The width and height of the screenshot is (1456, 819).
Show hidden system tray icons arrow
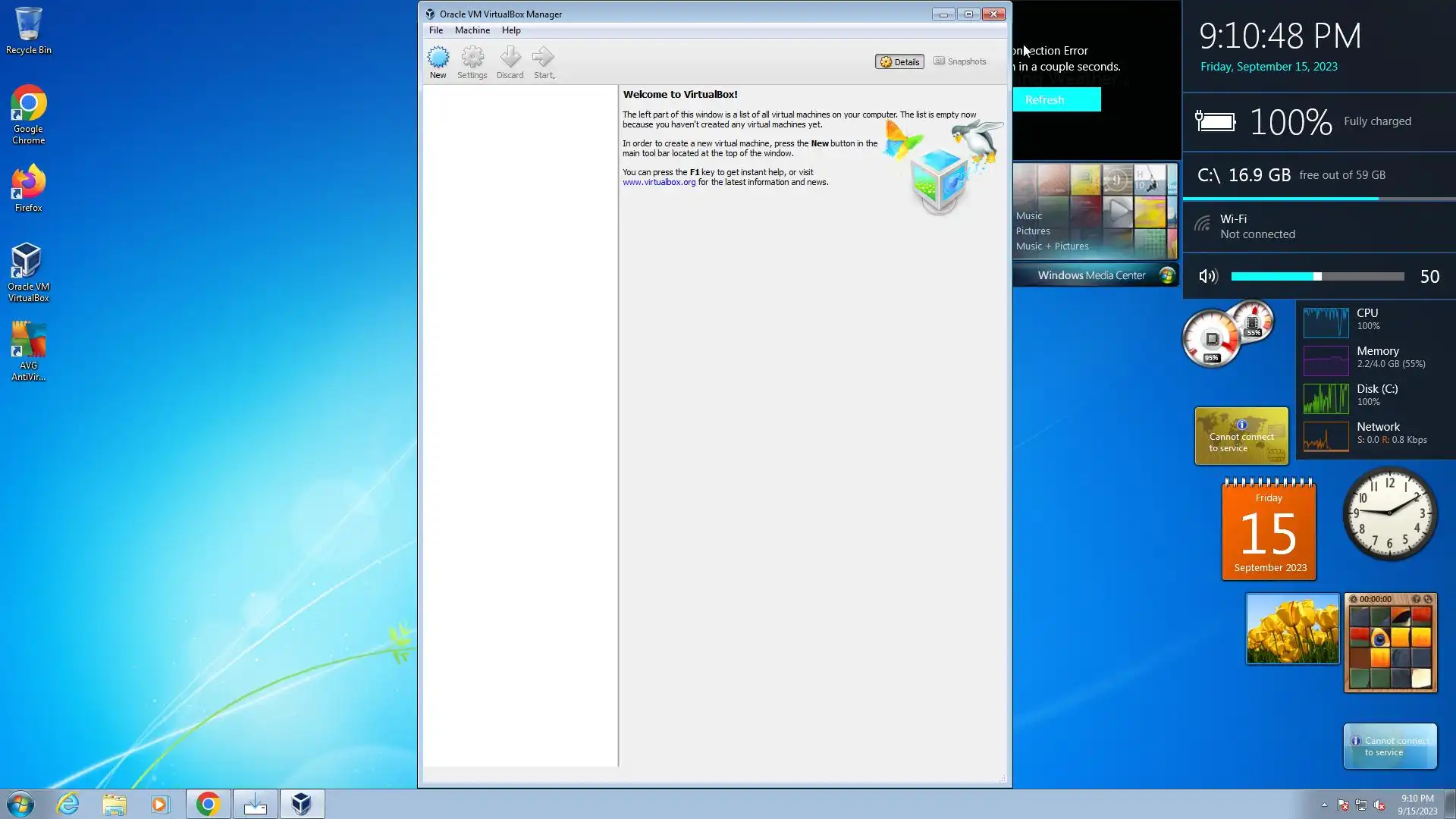click(x=1324, y=805)
